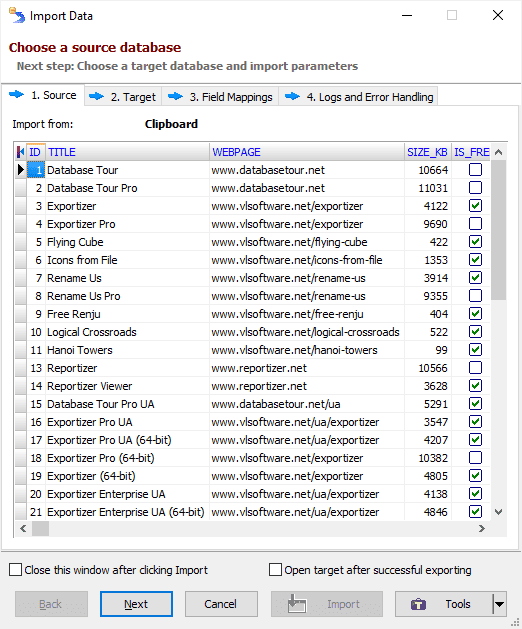Click the grid corner first-record icon

point(20,152)
